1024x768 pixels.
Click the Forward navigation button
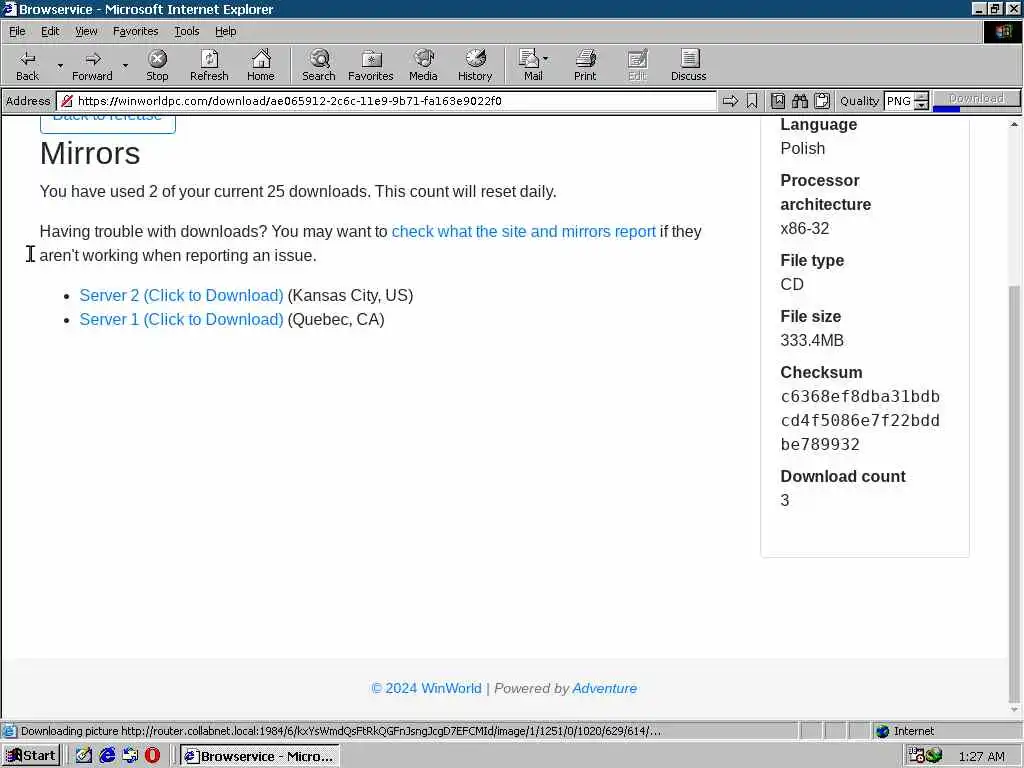(92, 65)
